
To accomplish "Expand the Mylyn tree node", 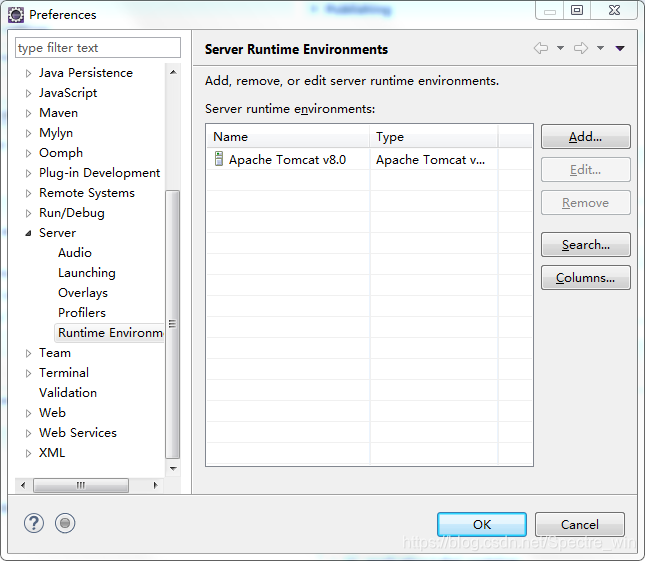I will coord(28,133).
